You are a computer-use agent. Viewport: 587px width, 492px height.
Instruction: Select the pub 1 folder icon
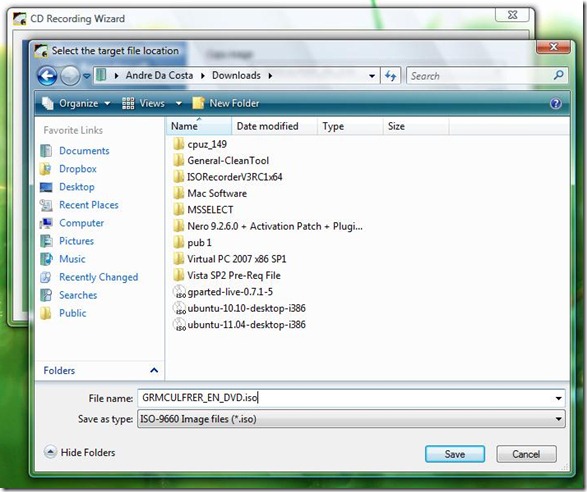(x=179, y=243)
